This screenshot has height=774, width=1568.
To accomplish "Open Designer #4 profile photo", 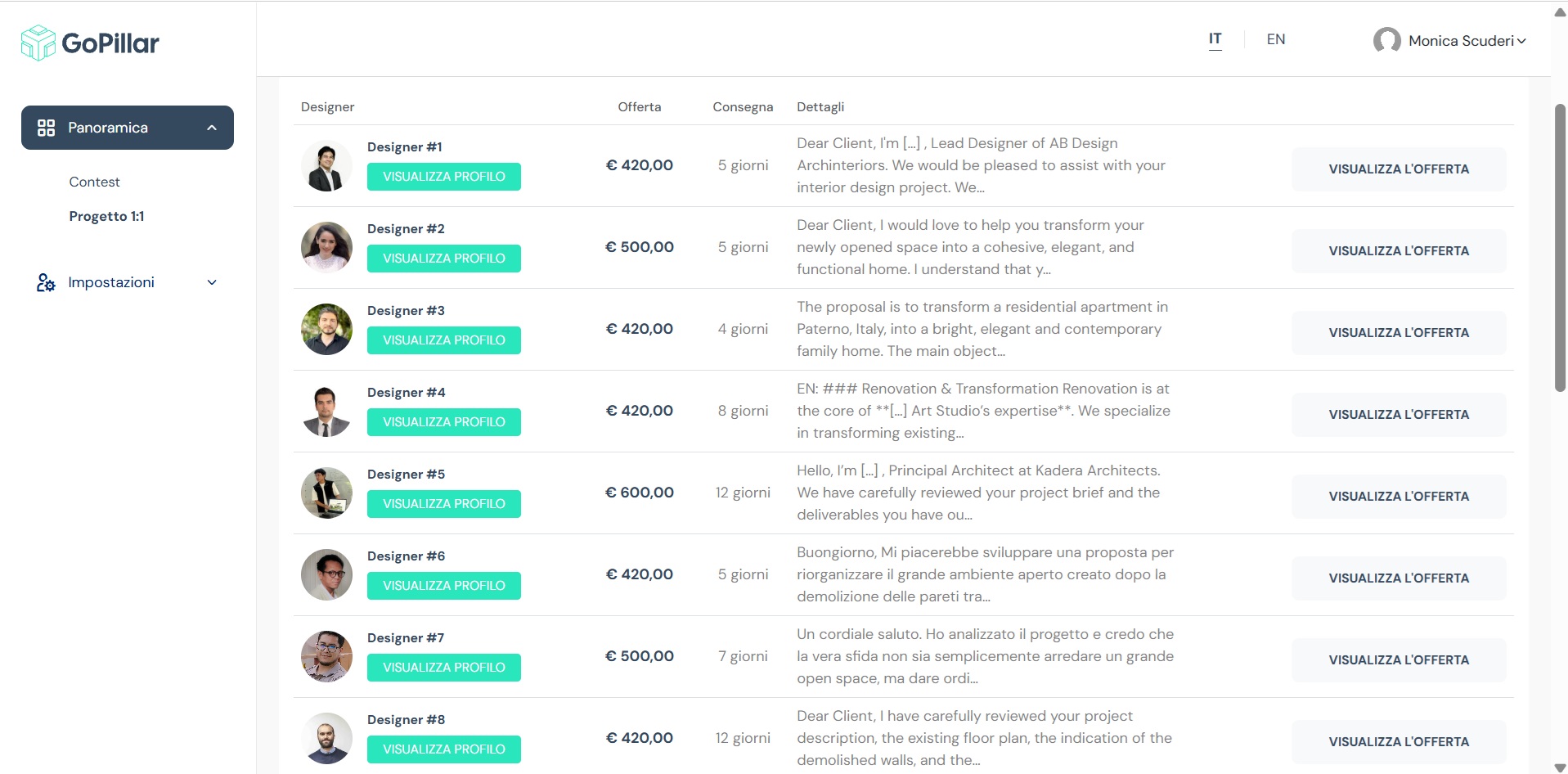I will (x=326, y=411).
